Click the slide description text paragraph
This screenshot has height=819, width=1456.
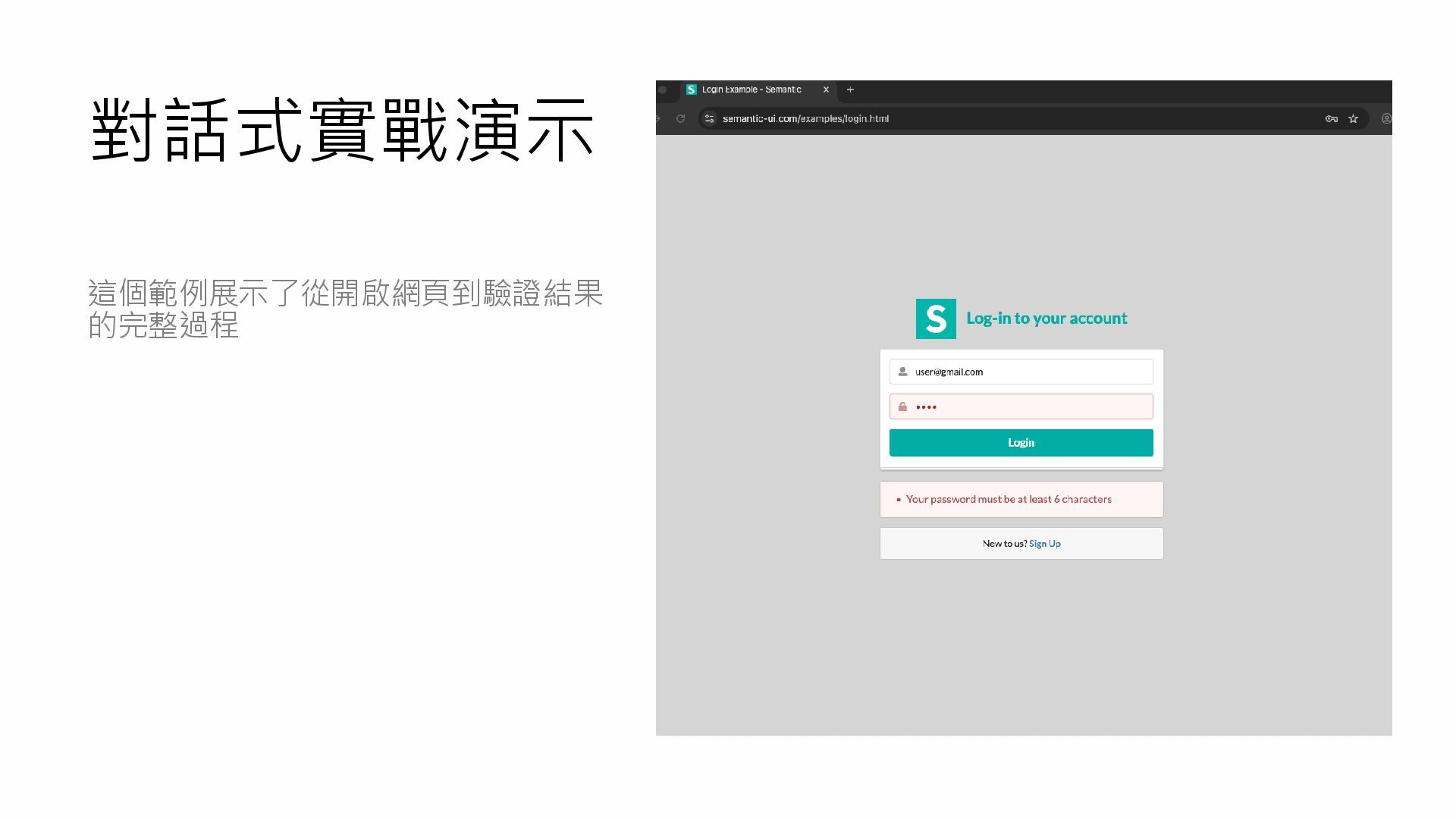coord(345,309)
